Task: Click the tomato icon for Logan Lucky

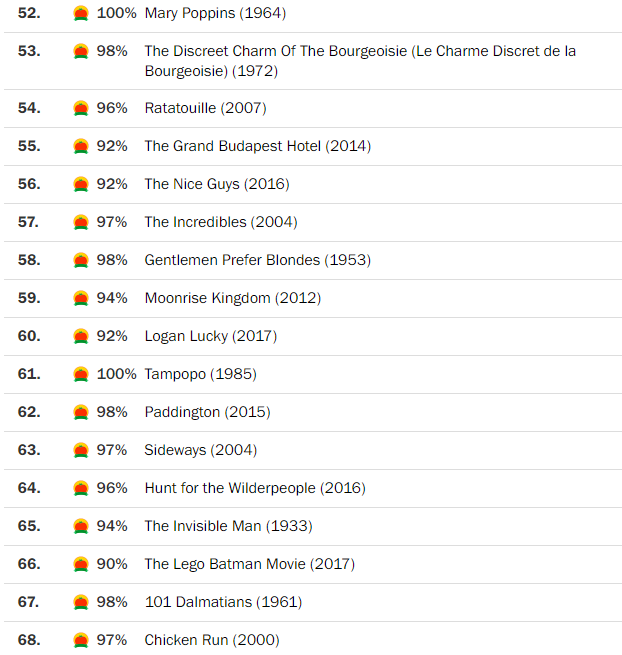Action: [x=81, y=336]
